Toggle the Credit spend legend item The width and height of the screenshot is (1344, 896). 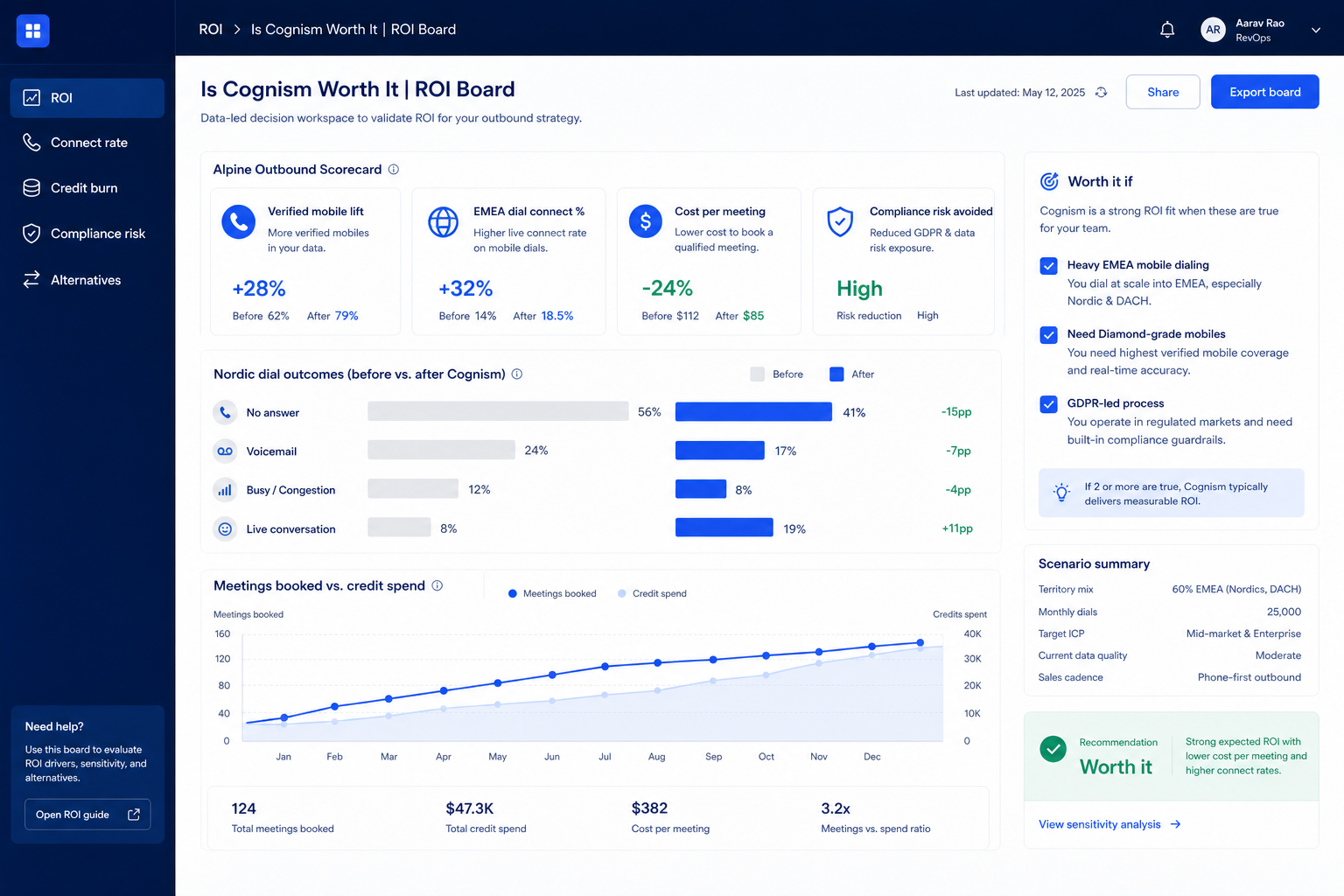[x=652, y=594]
